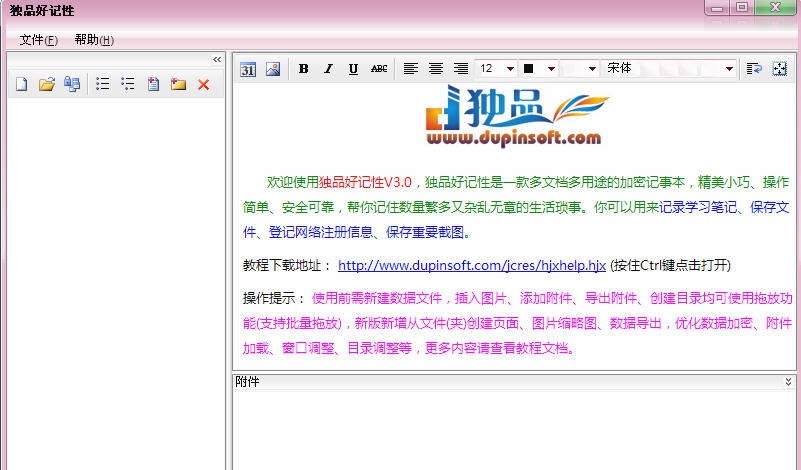Viewport: 801px width, 470px height.
Task: Toggle bold formatting
Action: (x=303, y=68)
